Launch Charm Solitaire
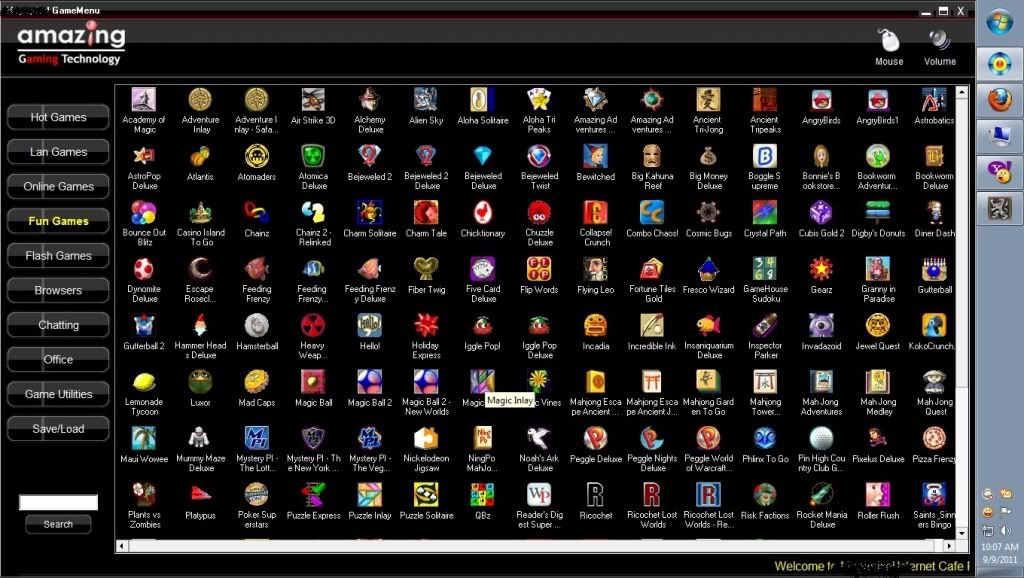Viewport: 1024px width, 578px height. (x=370, y=213)
